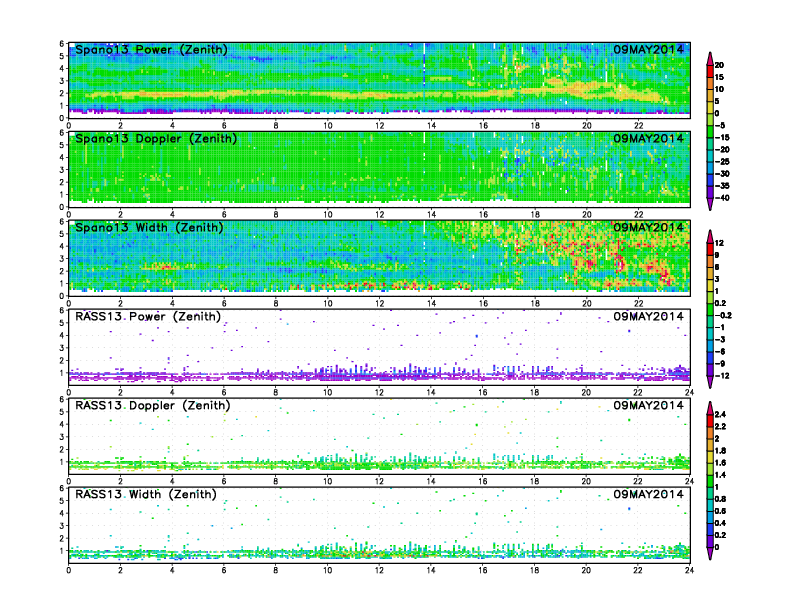Click the "Spano13 Doppler (Zenith)" panel title

click(156, 139)
